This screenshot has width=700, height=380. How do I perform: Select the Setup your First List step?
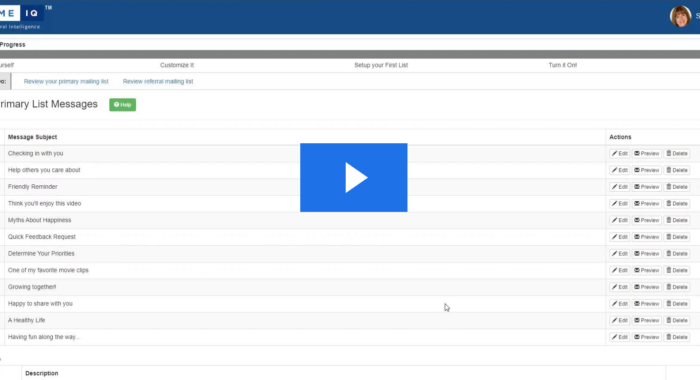tap(381, 65)
